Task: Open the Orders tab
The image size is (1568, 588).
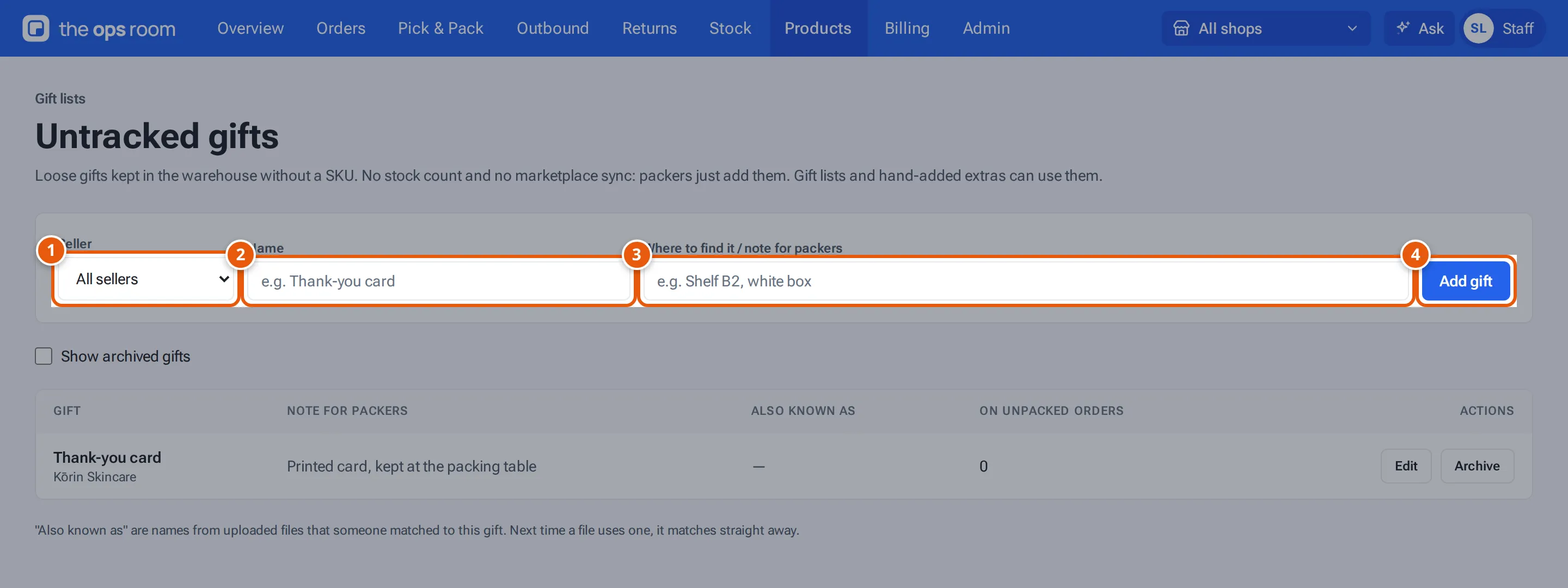Action: [x=340, y=28]
